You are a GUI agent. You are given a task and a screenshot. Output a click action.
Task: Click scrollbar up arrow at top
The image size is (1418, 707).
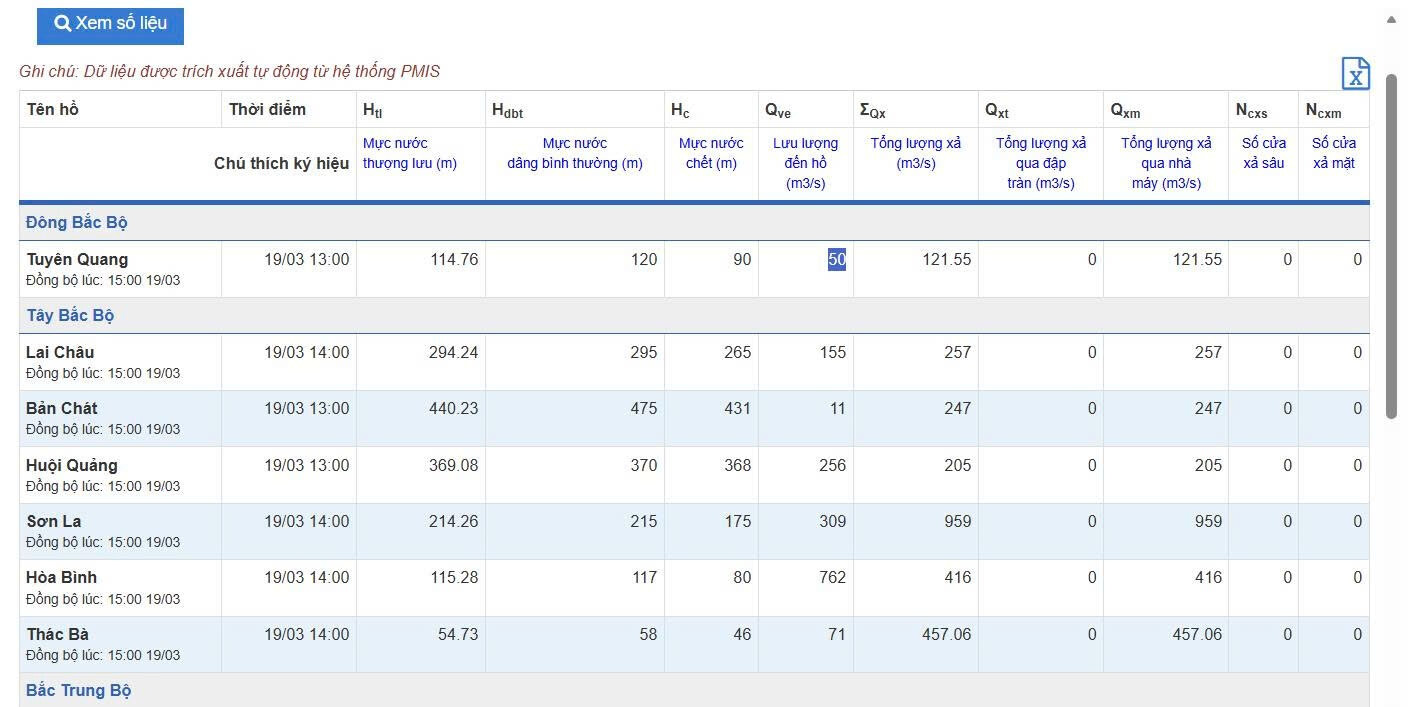1390,18
